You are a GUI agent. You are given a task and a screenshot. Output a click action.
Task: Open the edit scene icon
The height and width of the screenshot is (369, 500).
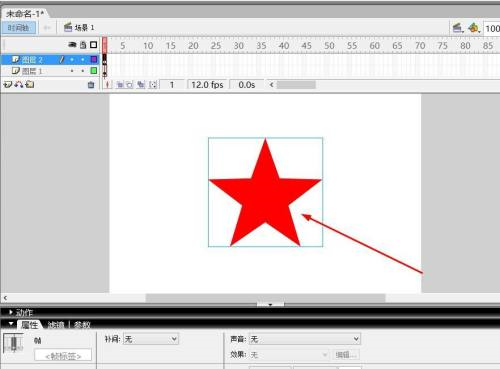(x=458, y=28)
